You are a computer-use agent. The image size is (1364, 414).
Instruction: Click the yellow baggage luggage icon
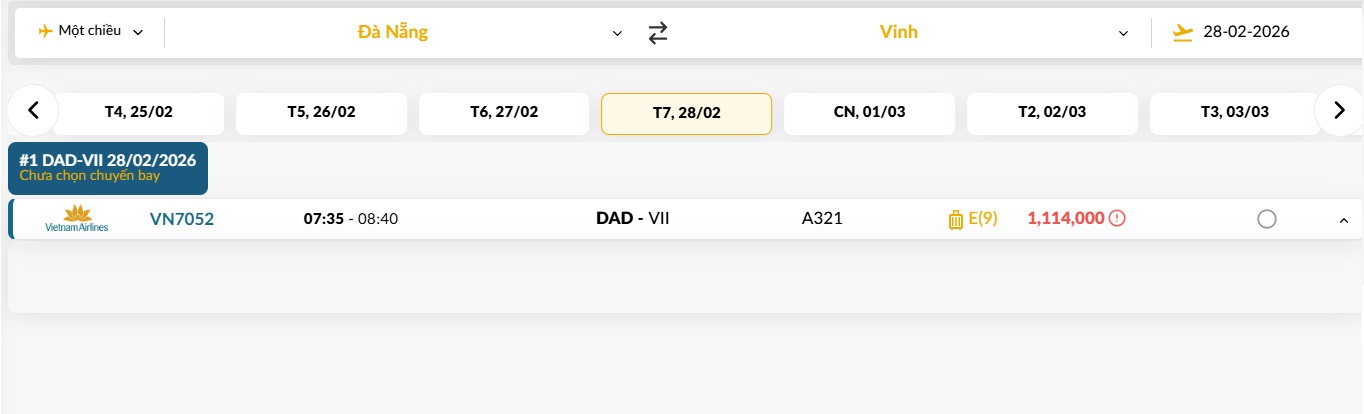955,219
